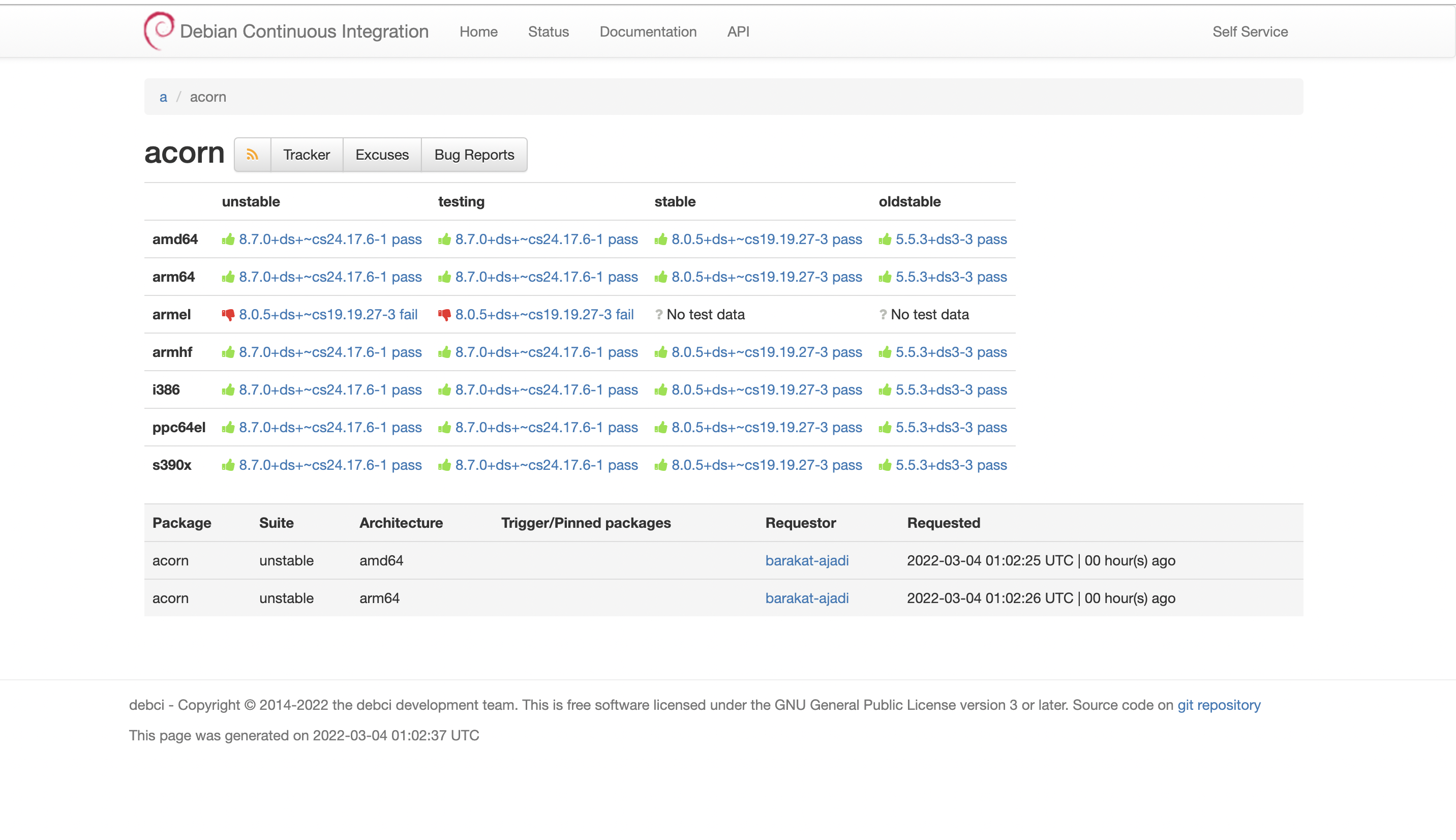Click the 'acorn' breadcrumb text
Image resolution: width=1456 pixels, height=840 pixels.
(208, 97)
